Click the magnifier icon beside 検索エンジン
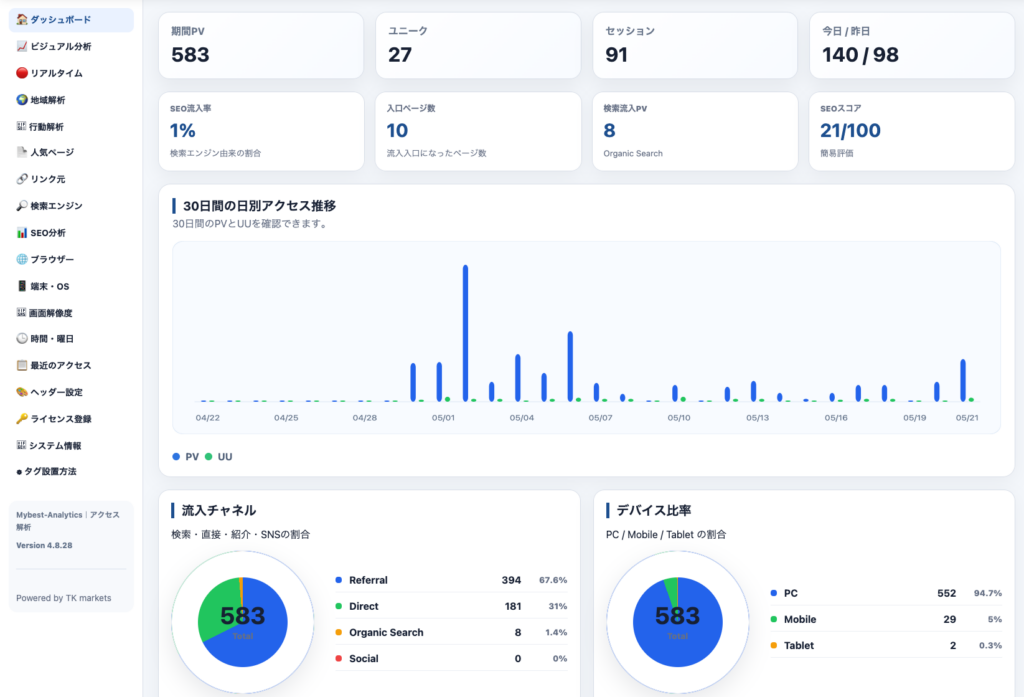 tap(22, 206)
